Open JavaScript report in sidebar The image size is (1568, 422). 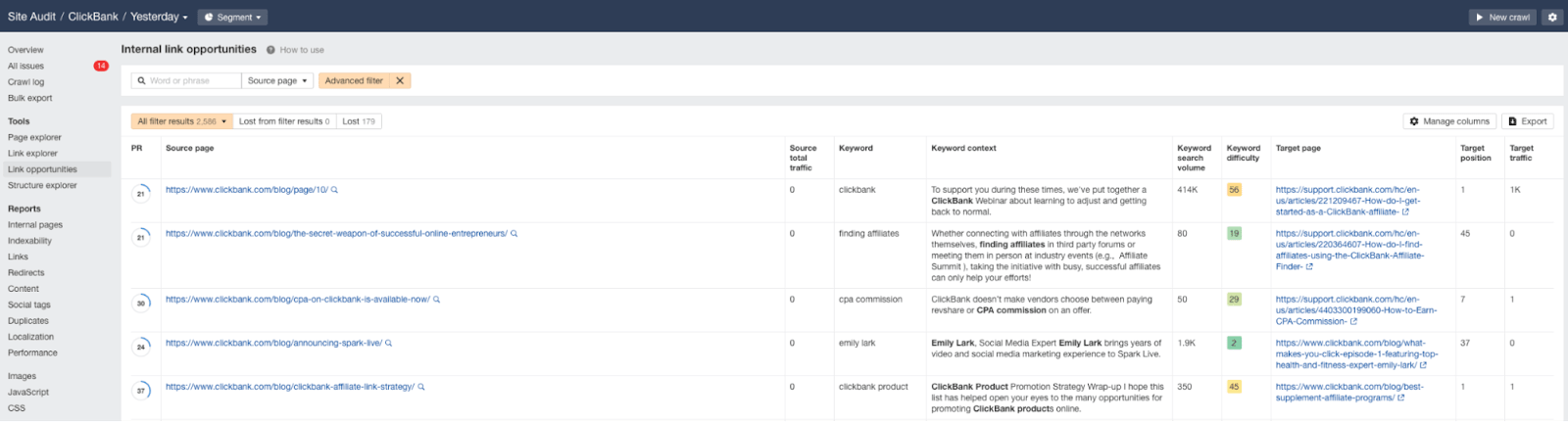tap(28, 392)
